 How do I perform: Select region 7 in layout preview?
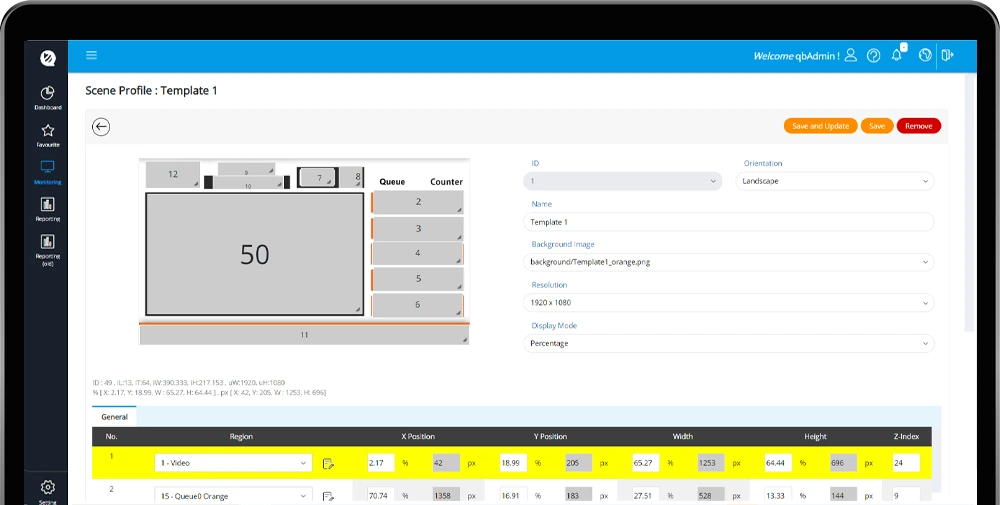(x=318, y=177)
